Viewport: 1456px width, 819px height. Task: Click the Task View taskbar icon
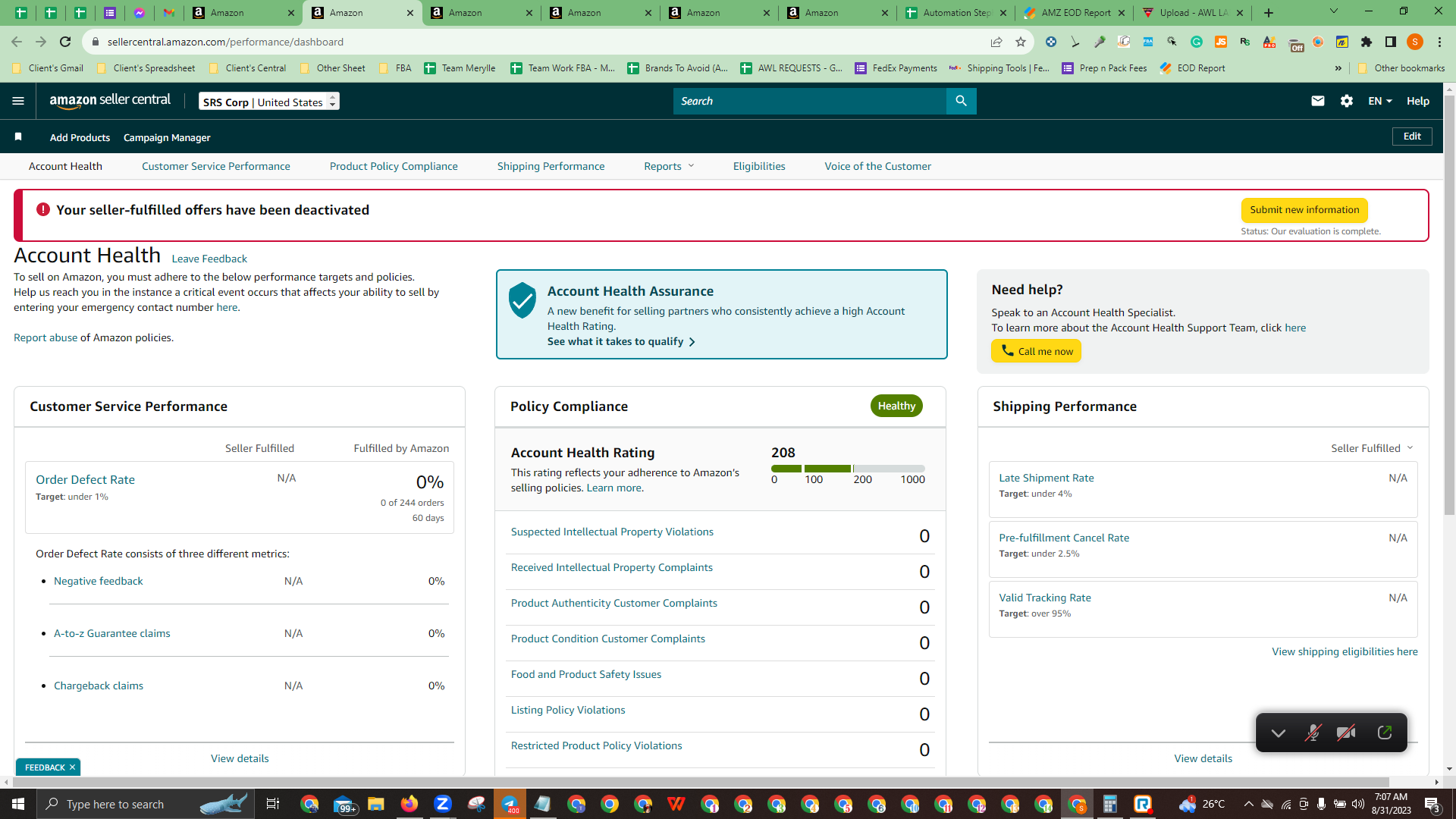[x=273, y=804]
